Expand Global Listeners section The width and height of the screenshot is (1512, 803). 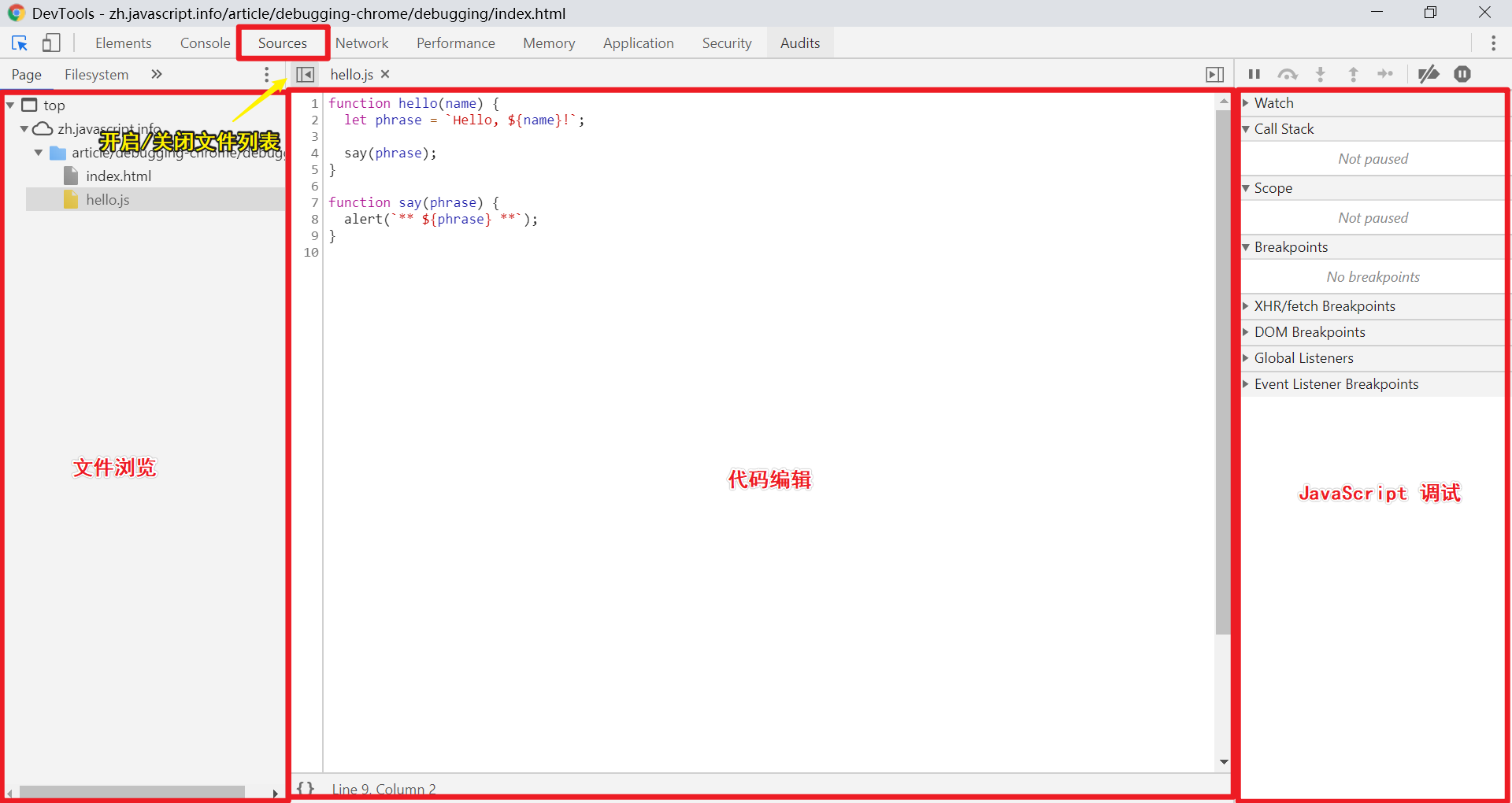[1373, 358]
